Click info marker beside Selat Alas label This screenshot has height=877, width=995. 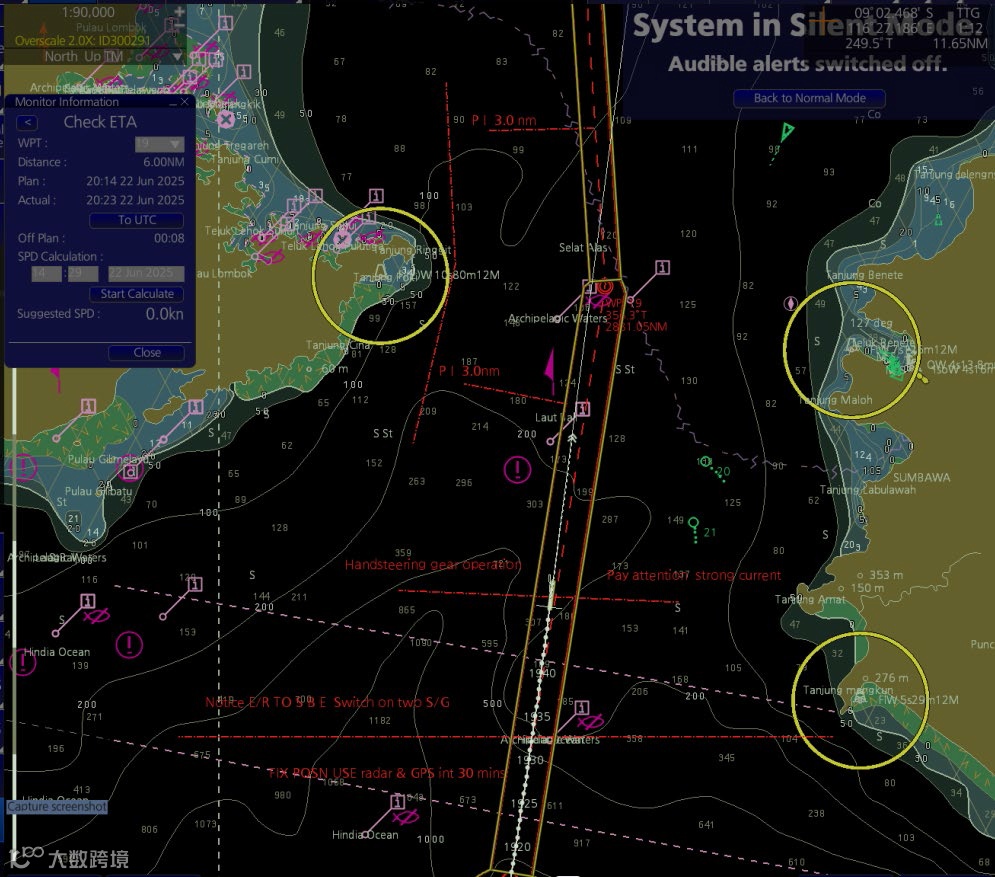tap(662, 268)
